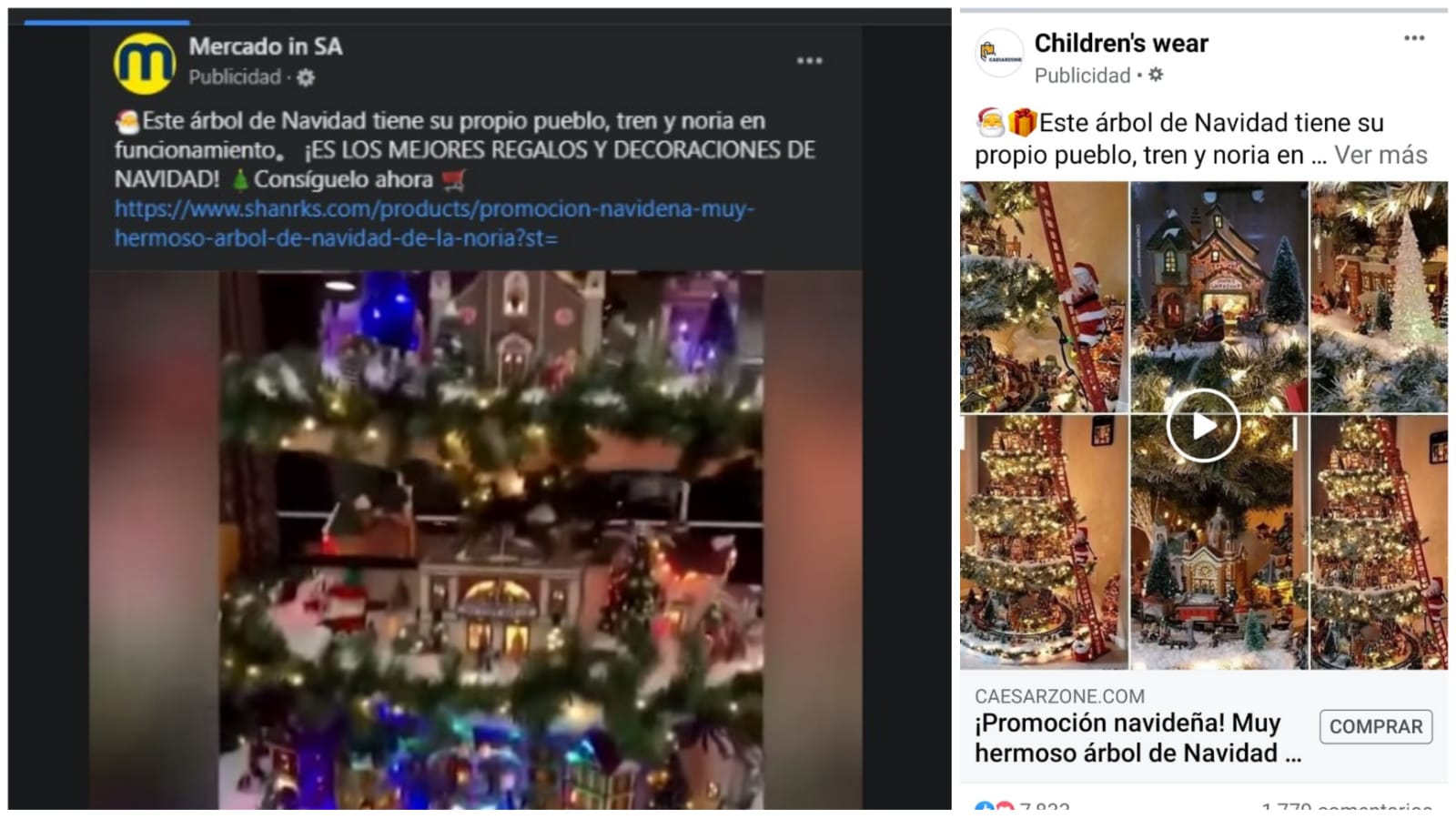Open Children's wear profile avatar
This screenshot has width=1456, height=819.
[999, 54]
